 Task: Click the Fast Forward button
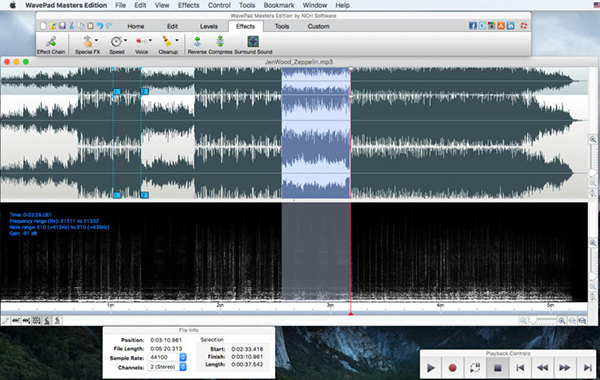[x=565, y=367]
